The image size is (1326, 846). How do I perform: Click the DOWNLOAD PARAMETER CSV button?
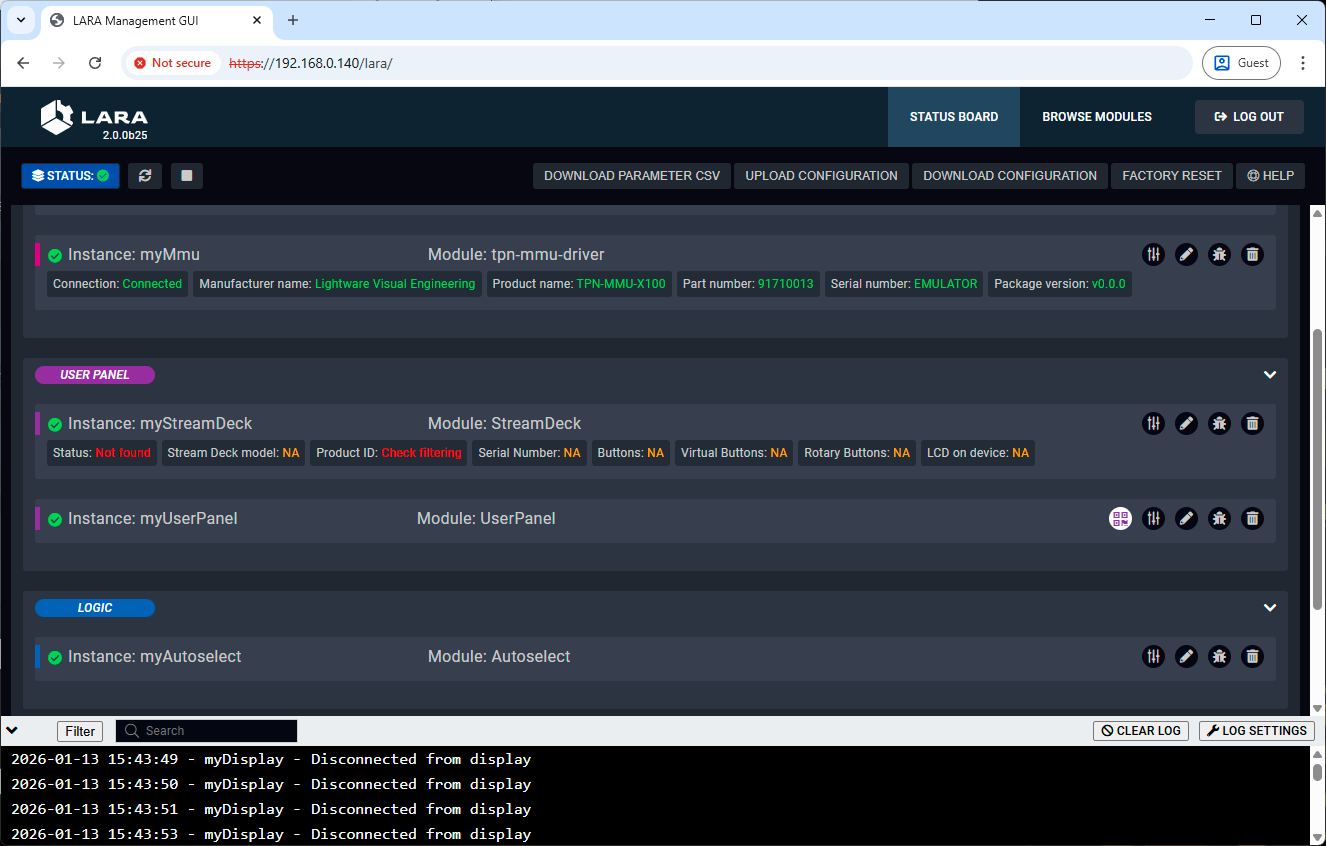632,176
